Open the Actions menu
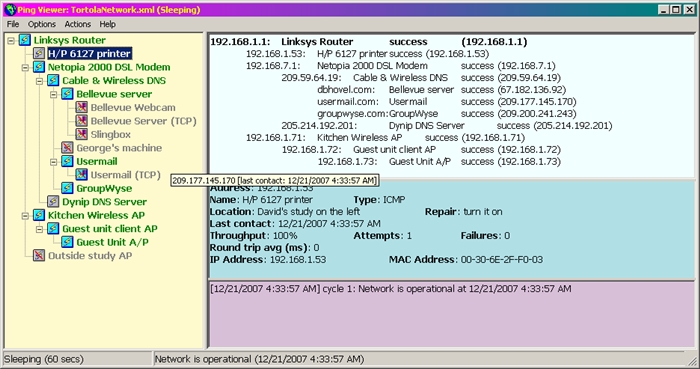The image size is (700, 369). pos(77,24)
